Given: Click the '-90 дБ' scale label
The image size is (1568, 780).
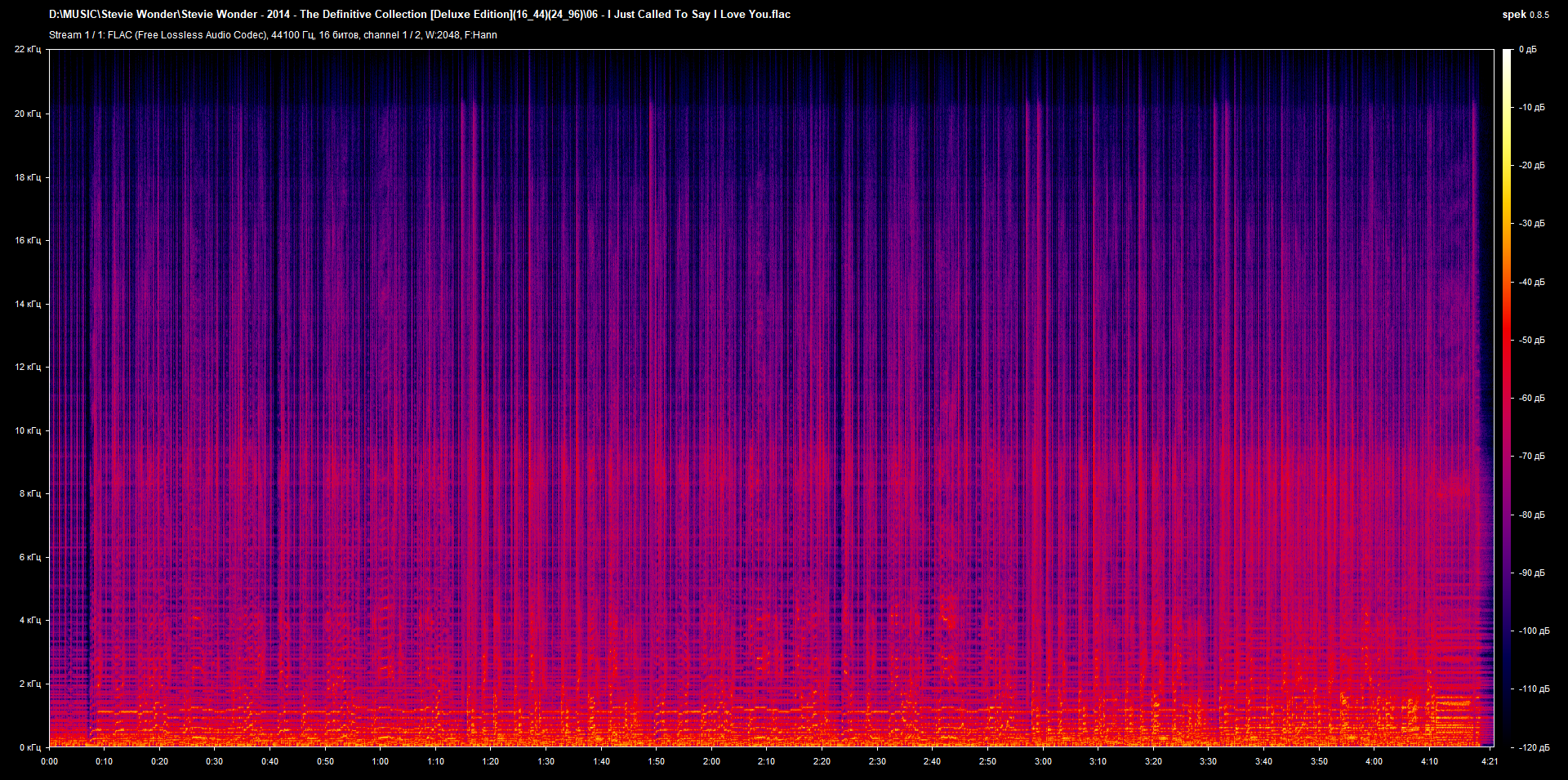Looking at the screenshot, I should click(x=1531, y=573).
